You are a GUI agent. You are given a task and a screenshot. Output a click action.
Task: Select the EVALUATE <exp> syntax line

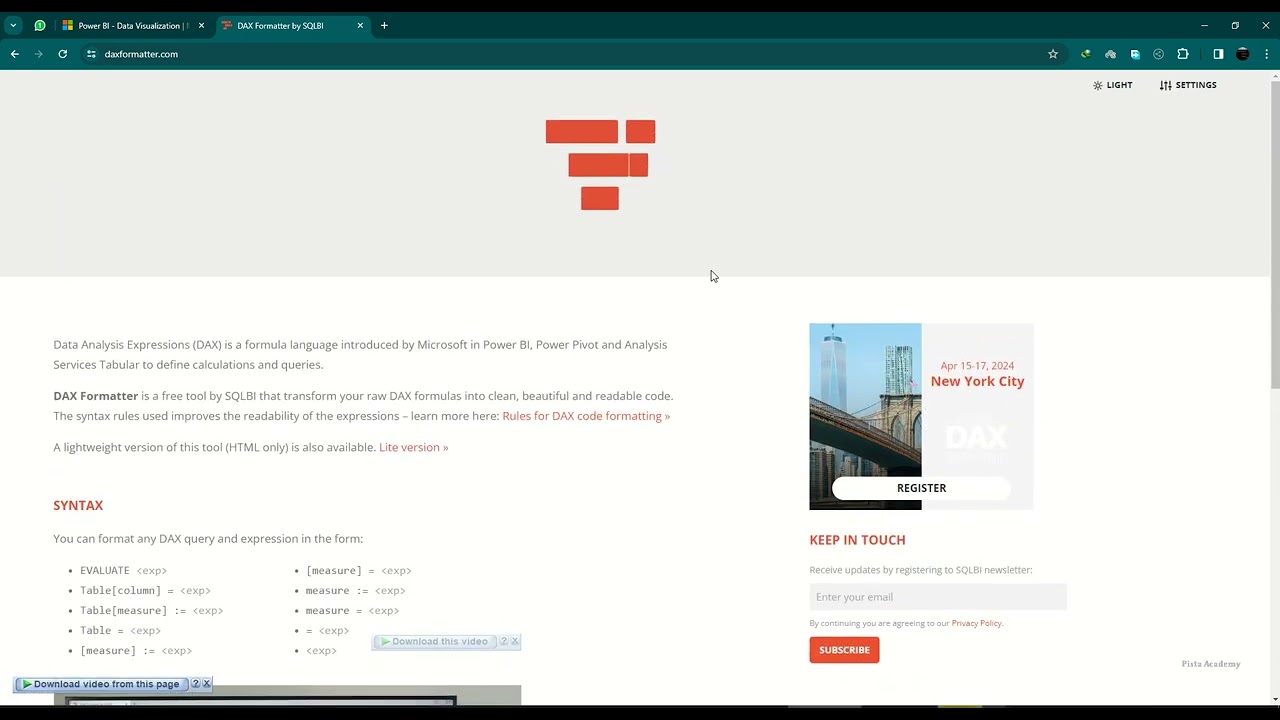123,571
